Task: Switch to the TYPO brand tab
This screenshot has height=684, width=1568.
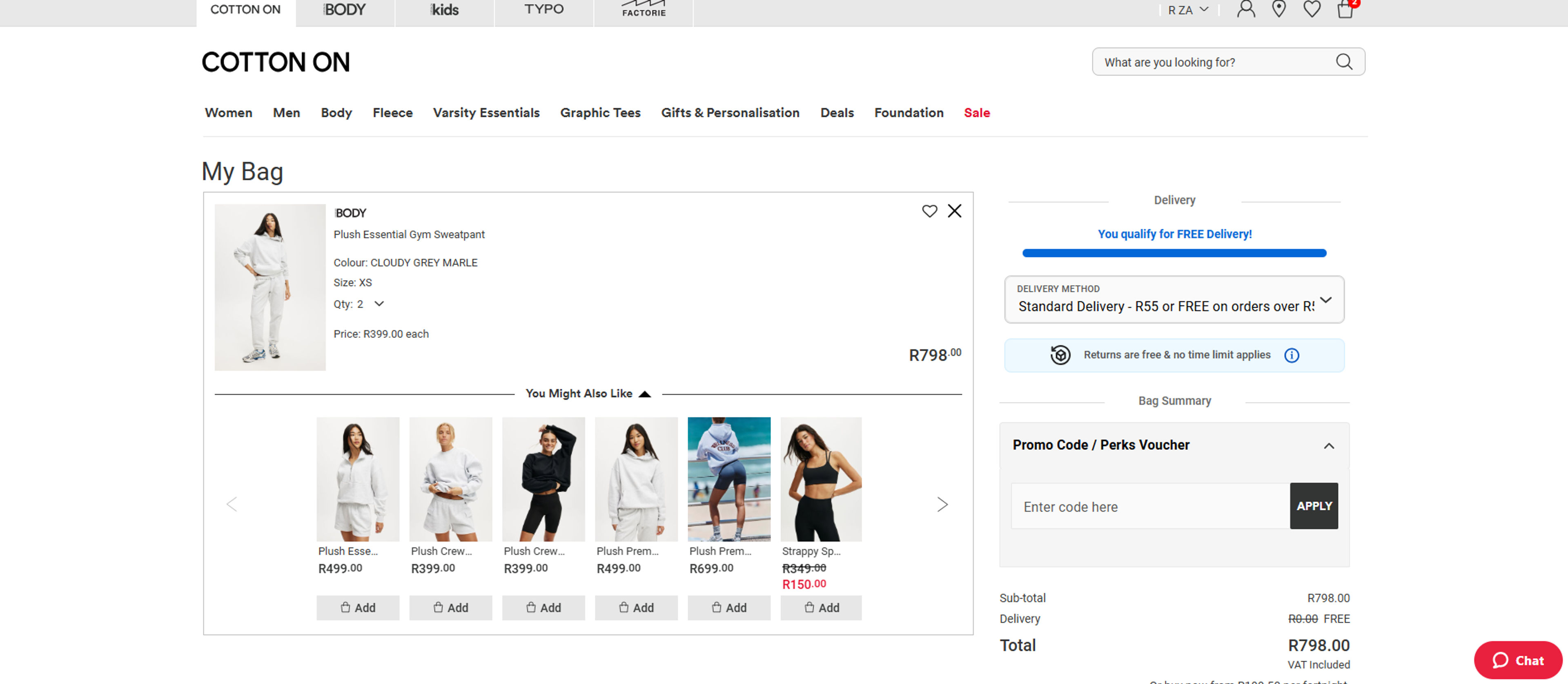Action: [544, 10]
